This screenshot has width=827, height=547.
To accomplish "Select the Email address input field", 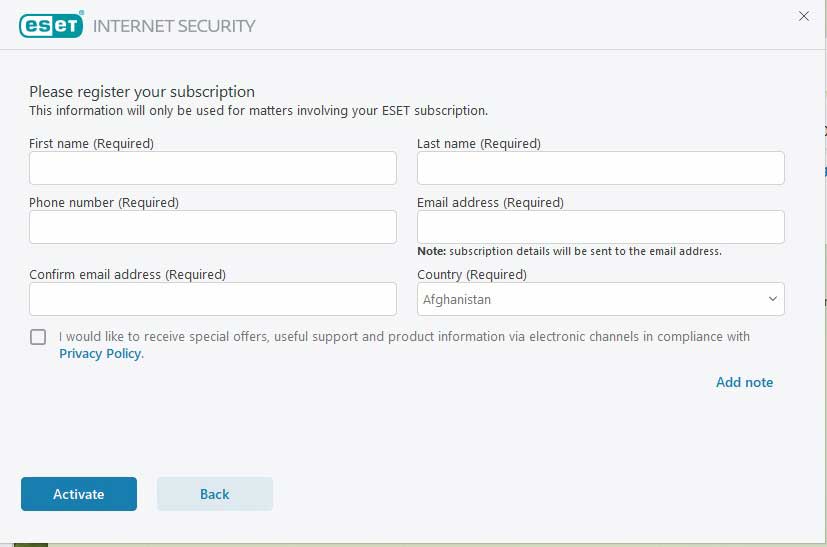I will pos(600,227).
